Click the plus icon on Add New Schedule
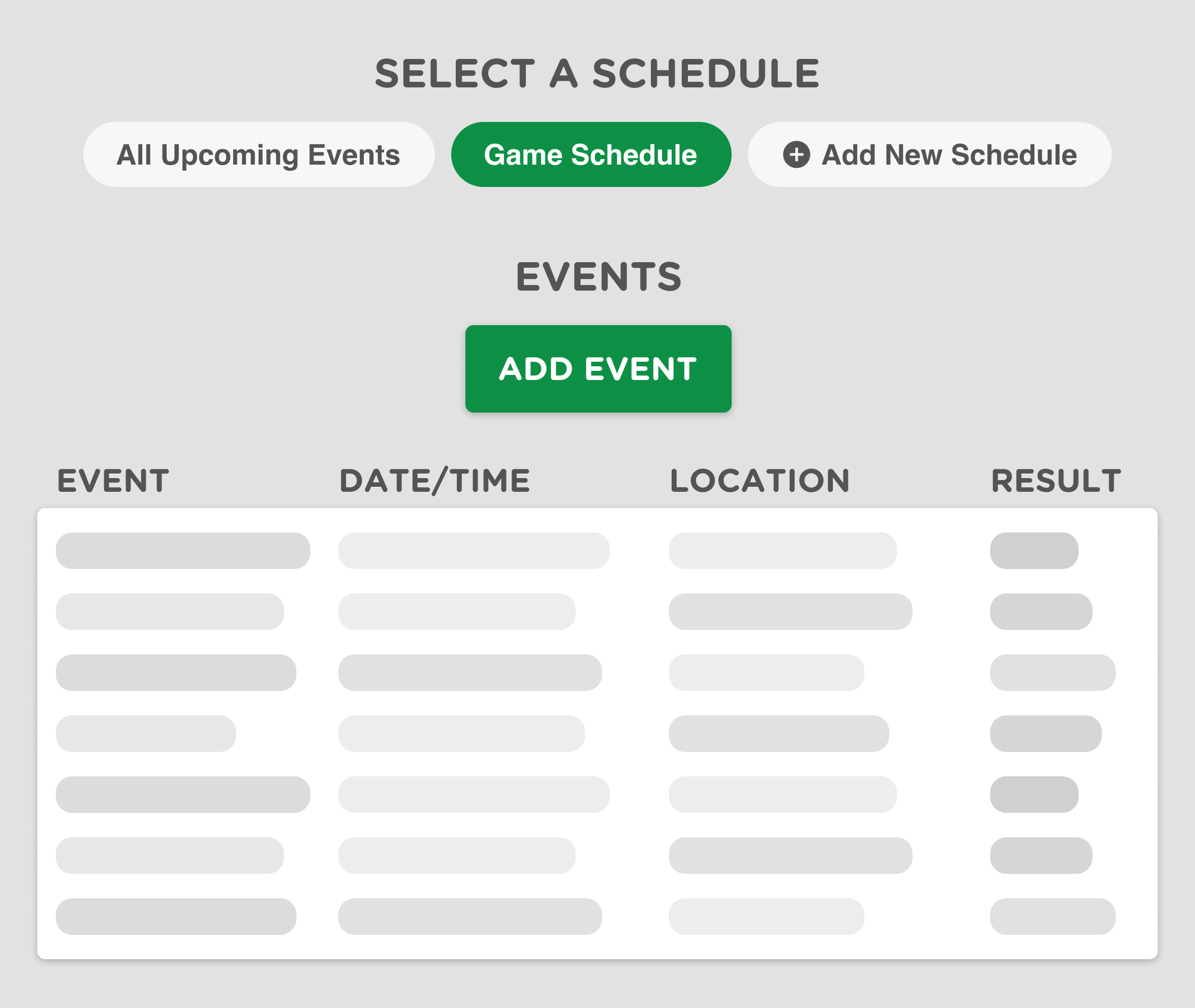Viewport: 1195px width, 1008px height. 797,154
